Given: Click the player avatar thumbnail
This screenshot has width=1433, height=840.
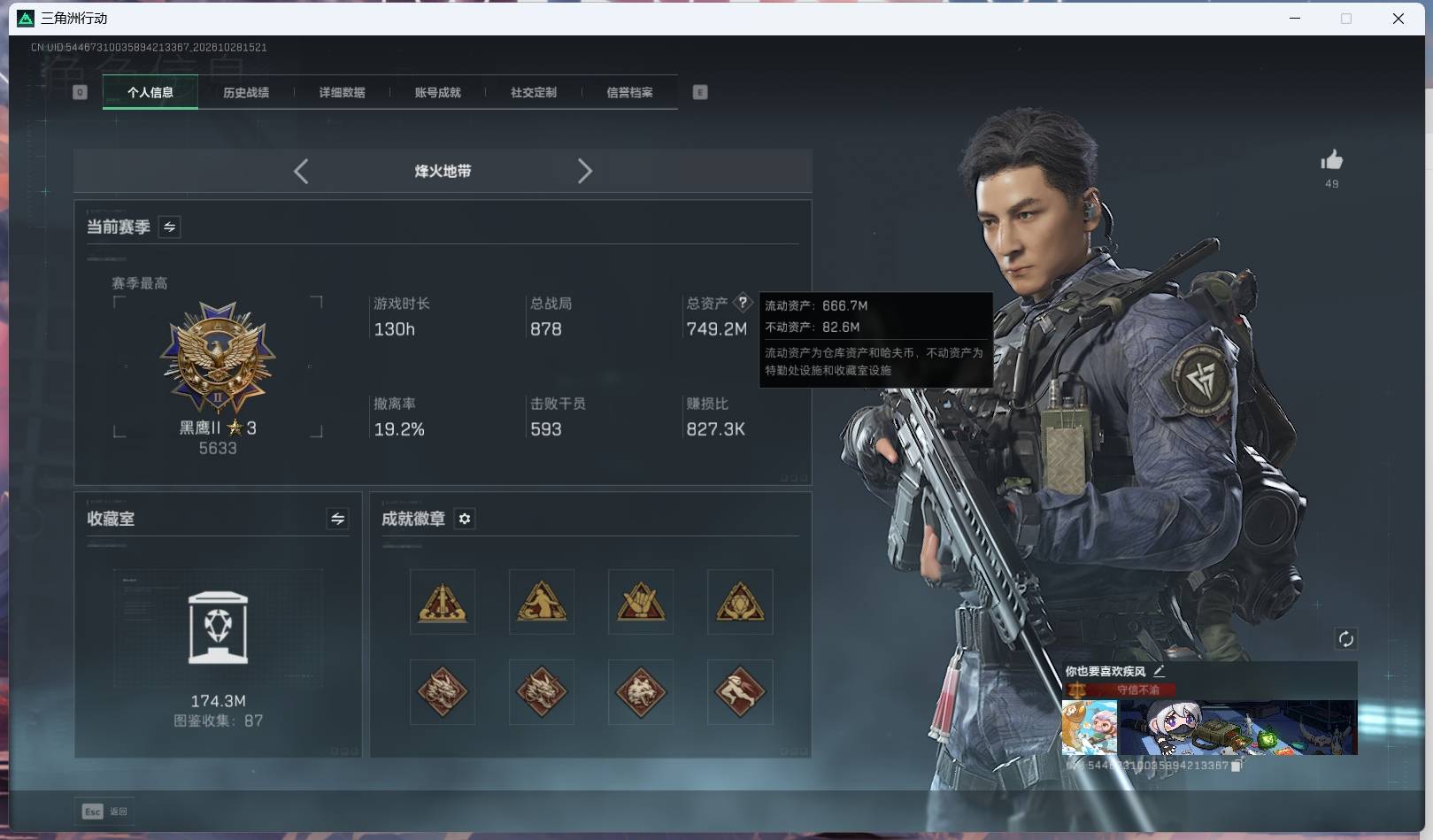Looking at the screenshot, I should [x=1090, y=728].
